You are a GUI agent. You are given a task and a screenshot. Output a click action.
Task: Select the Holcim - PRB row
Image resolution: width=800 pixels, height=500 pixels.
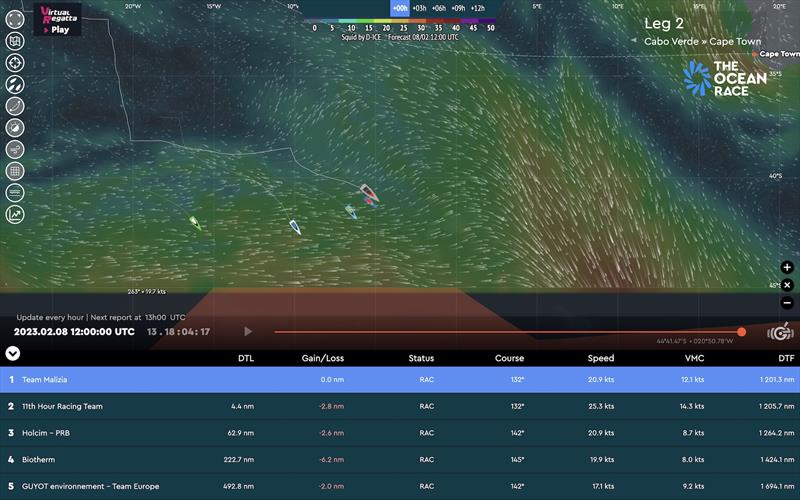(x=400, y=433)
